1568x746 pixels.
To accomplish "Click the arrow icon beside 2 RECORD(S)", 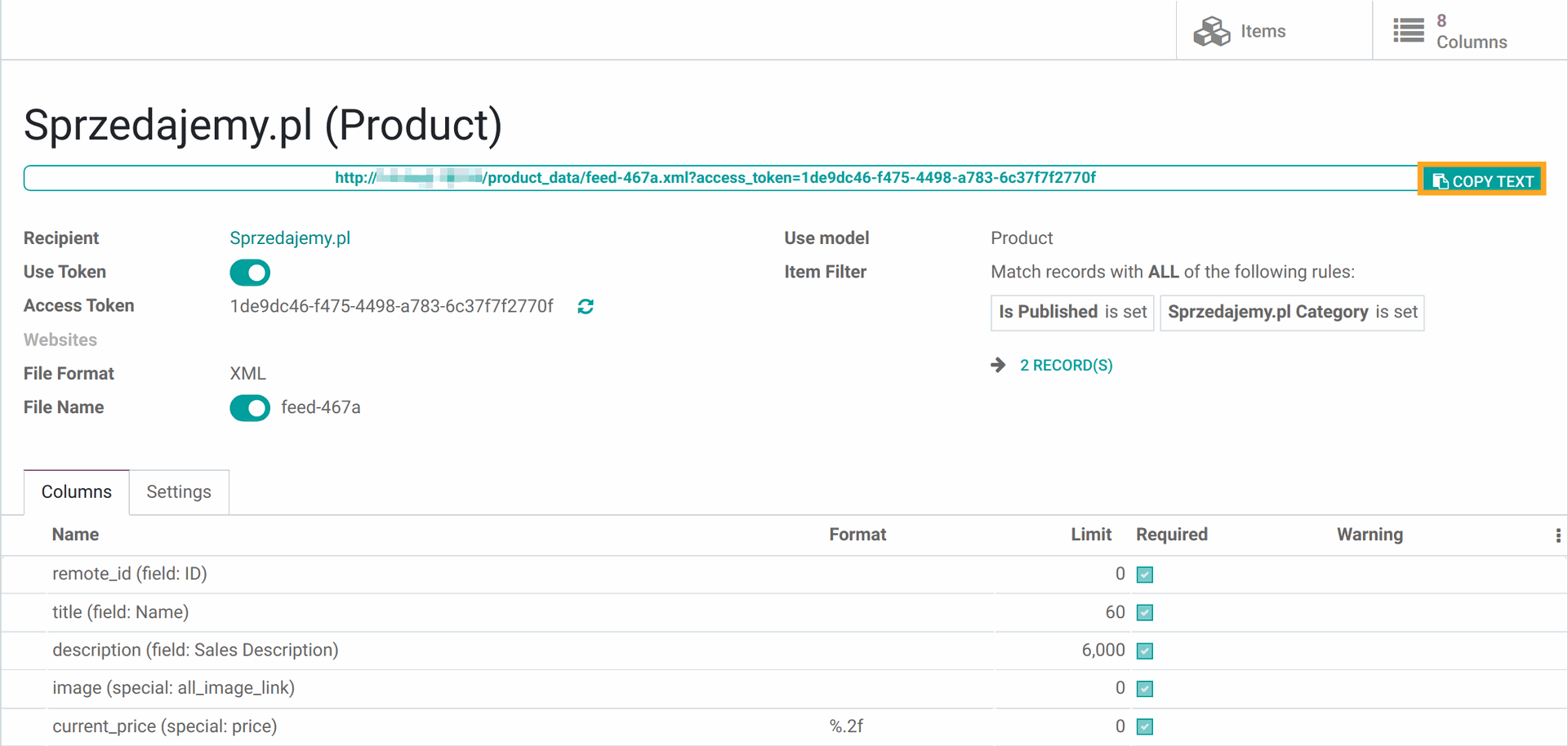I will (998, 365).
